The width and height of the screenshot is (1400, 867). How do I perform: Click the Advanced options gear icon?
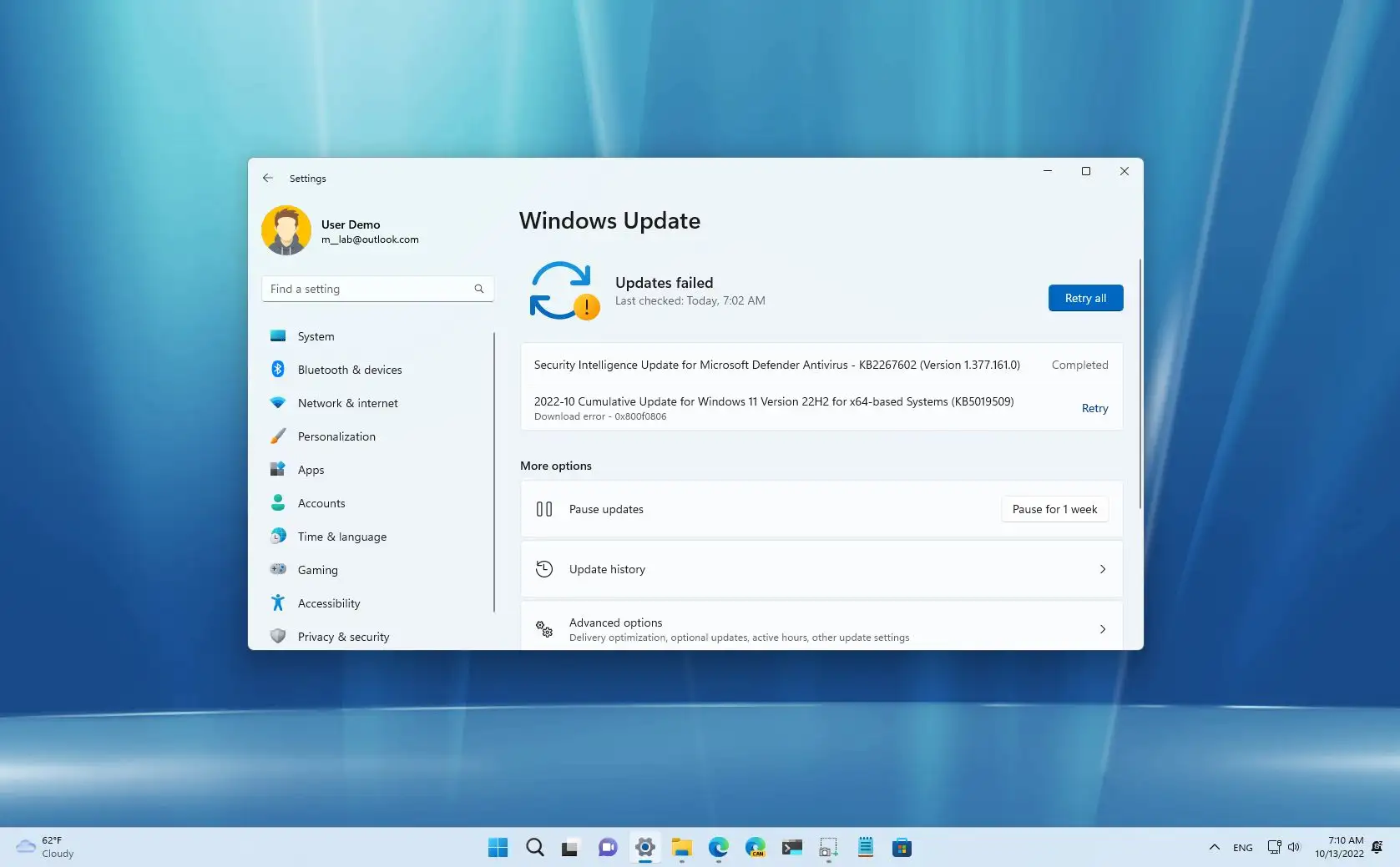point(545,629)
